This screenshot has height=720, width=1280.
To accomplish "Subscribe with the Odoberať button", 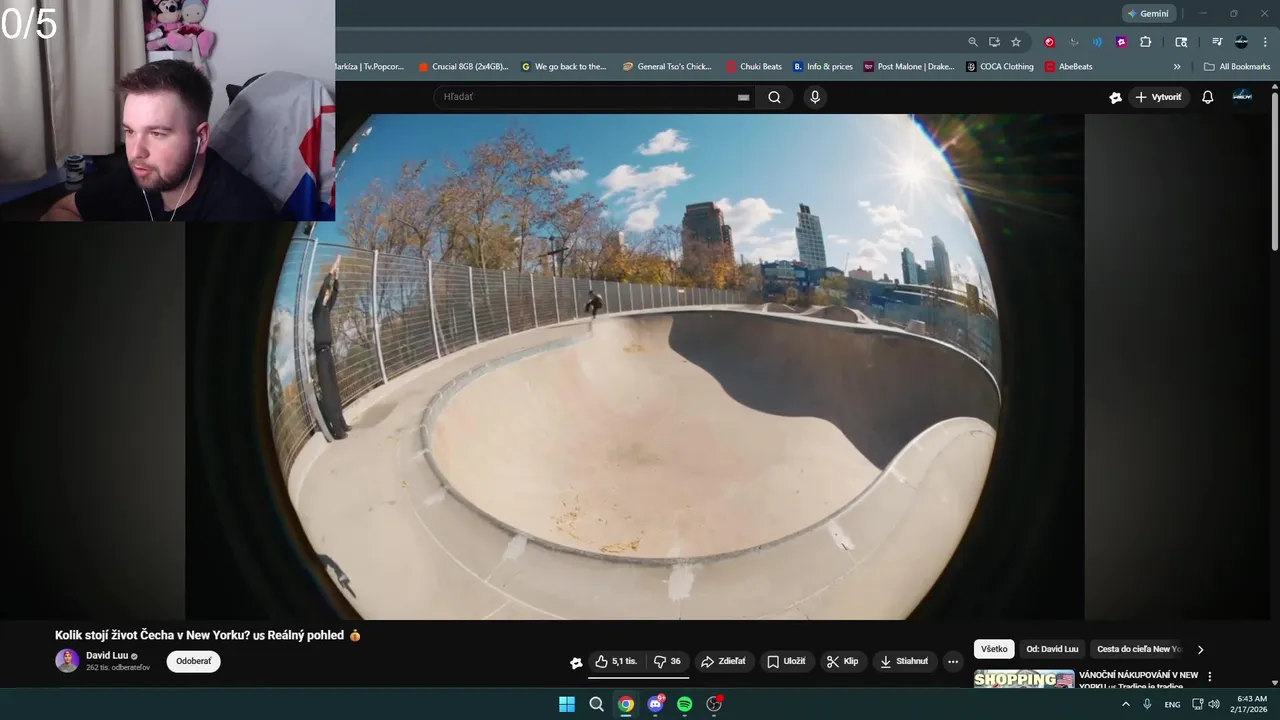I will click(x=193, y=661).
